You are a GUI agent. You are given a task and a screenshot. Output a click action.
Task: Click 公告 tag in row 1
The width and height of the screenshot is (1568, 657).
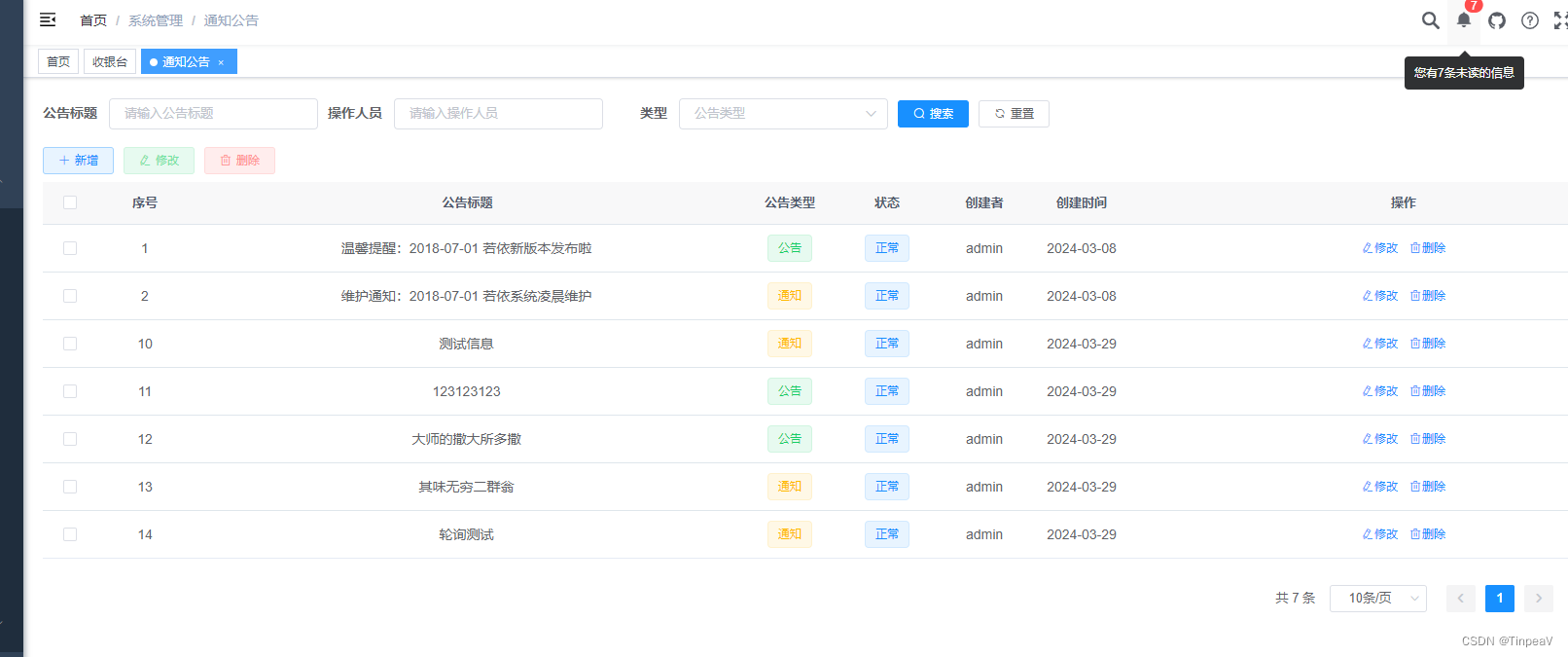(x=790, y=248)
